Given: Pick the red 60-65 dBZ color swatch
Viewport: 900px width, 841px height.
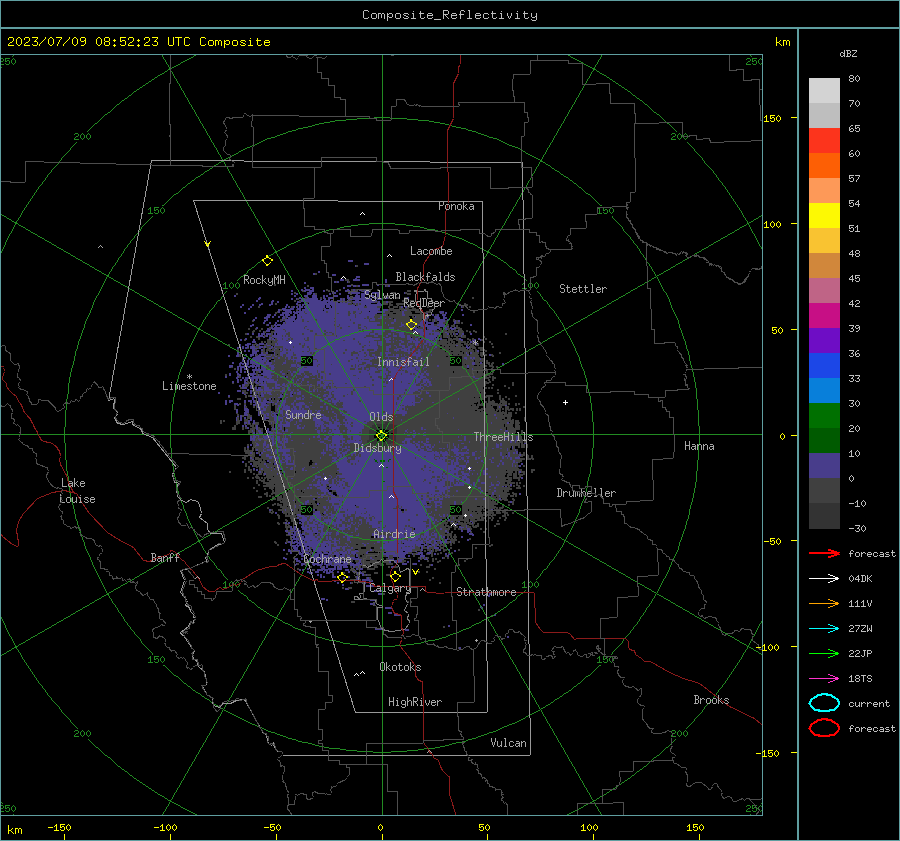Looking at the screenshot, I should click(824, 140).
